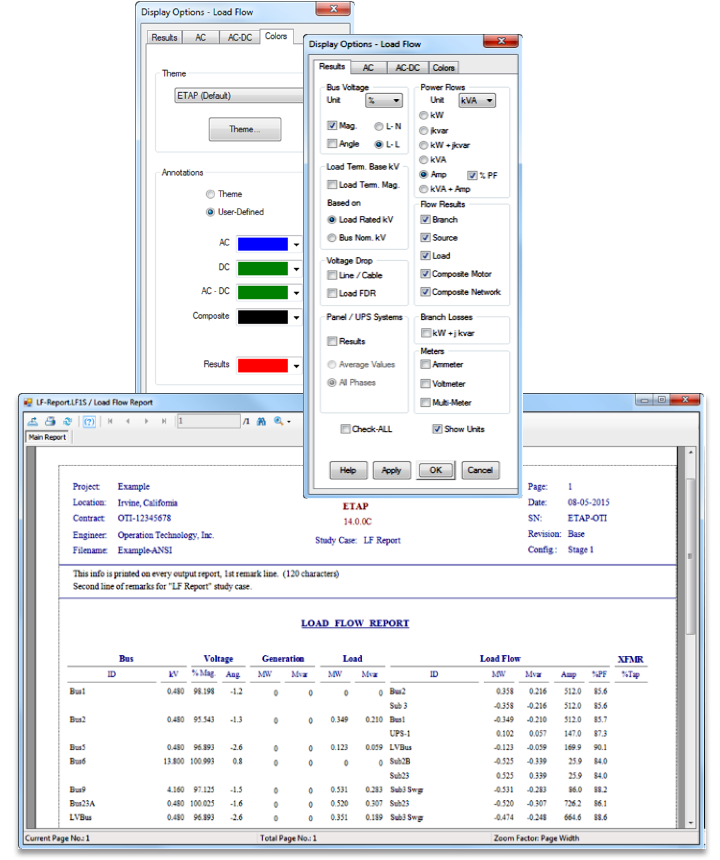Click the Apply button

click(391, 470)
